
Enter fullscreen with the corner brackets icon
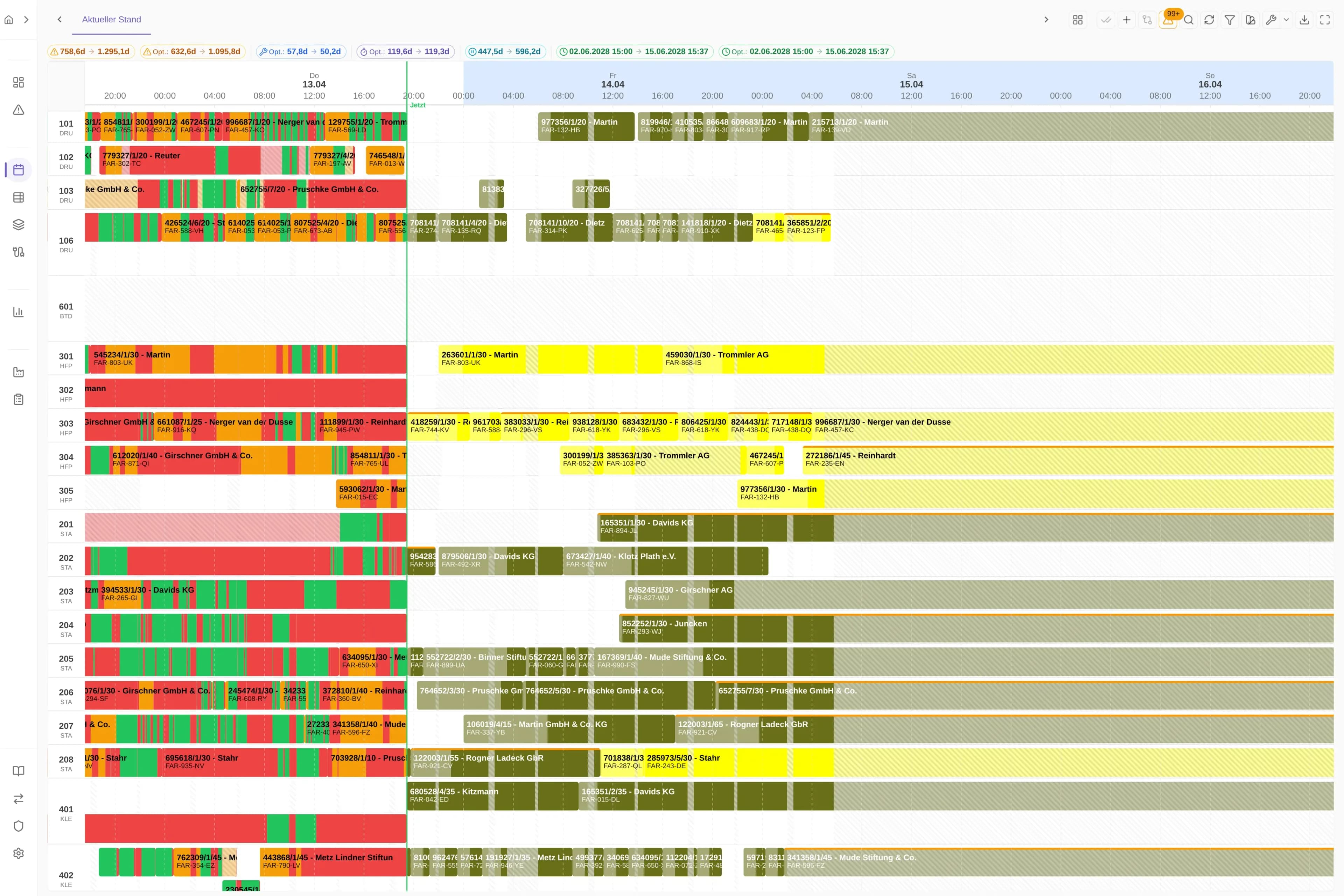[1325, 20]
